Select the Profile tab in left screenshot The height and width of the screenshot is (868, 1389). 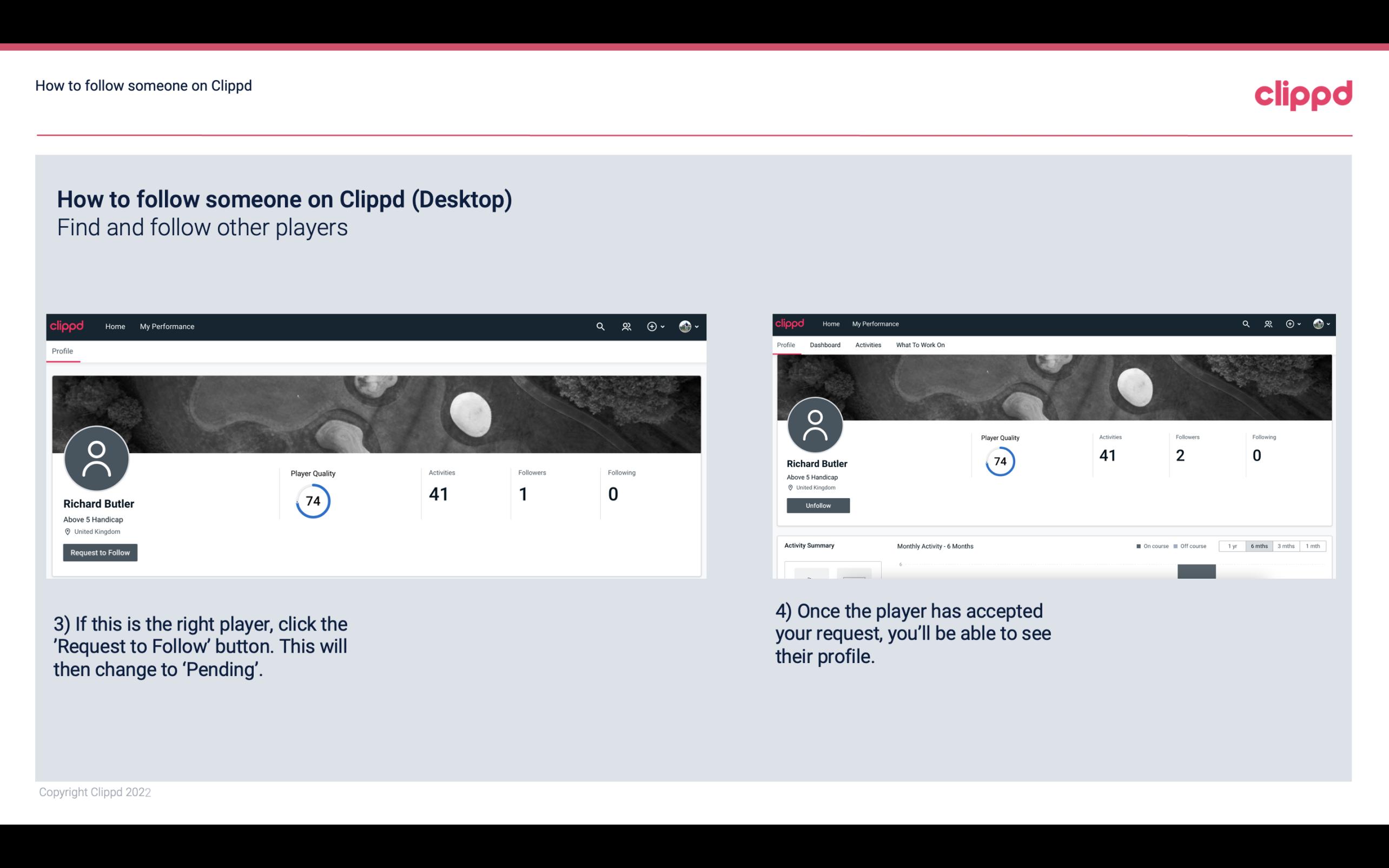(62, 351)
